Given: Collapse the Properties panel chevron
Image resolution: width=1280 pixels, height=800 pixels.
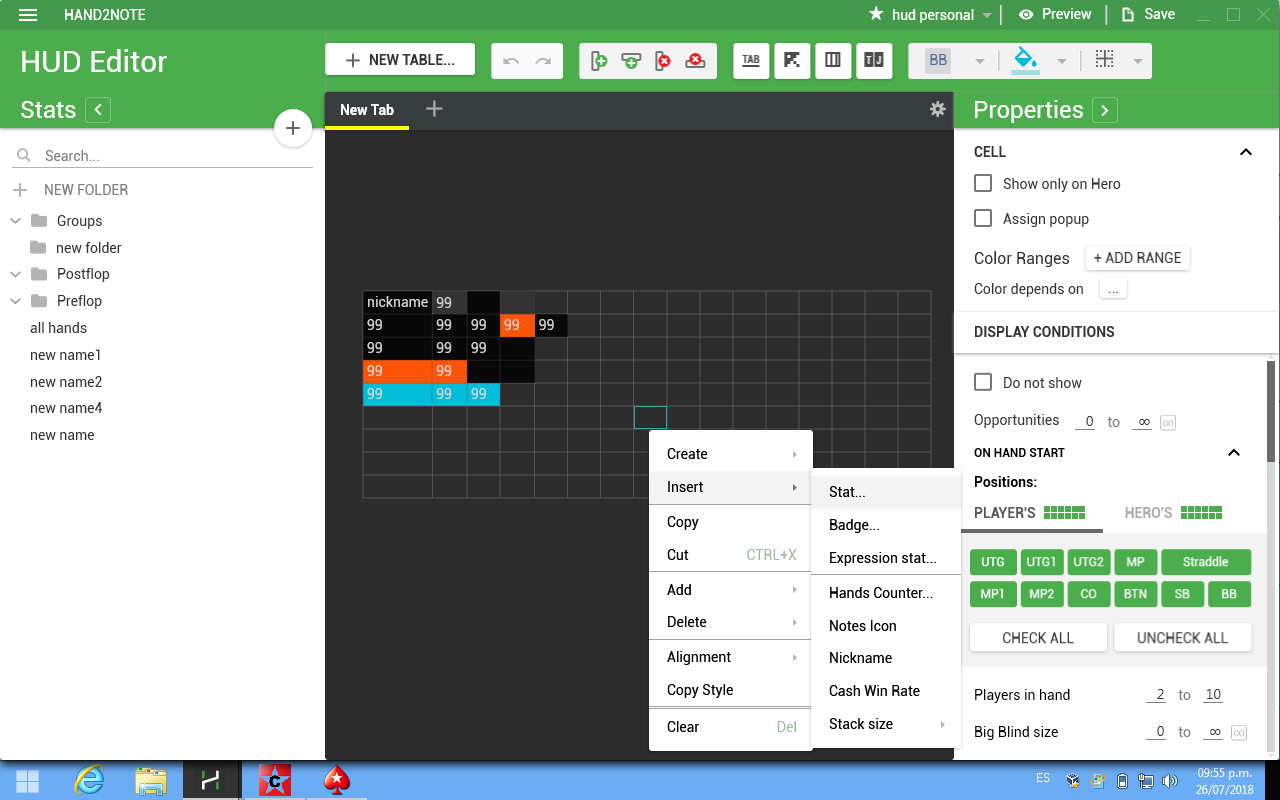Looking at the screenshot, I should point(1104,110).
